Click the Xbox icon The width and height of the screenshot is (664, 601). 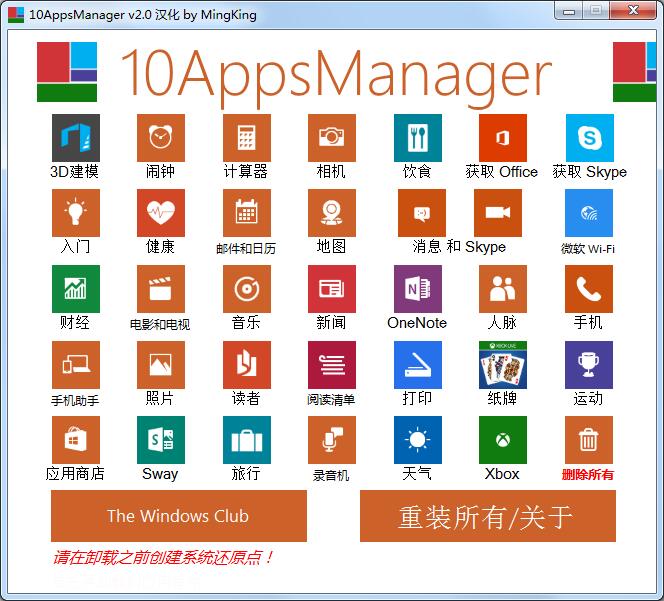coord(503,440)
